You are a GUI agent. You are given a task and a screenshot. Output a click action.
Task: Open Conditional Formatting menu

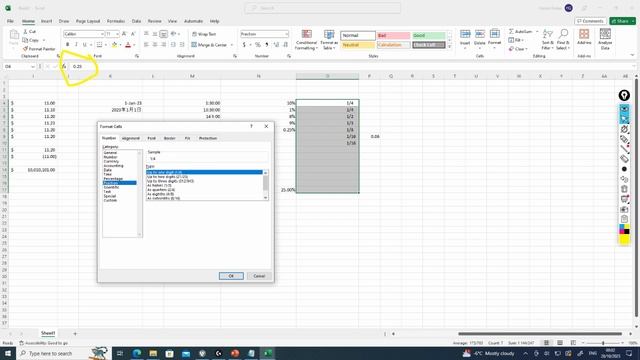(306, 40)
